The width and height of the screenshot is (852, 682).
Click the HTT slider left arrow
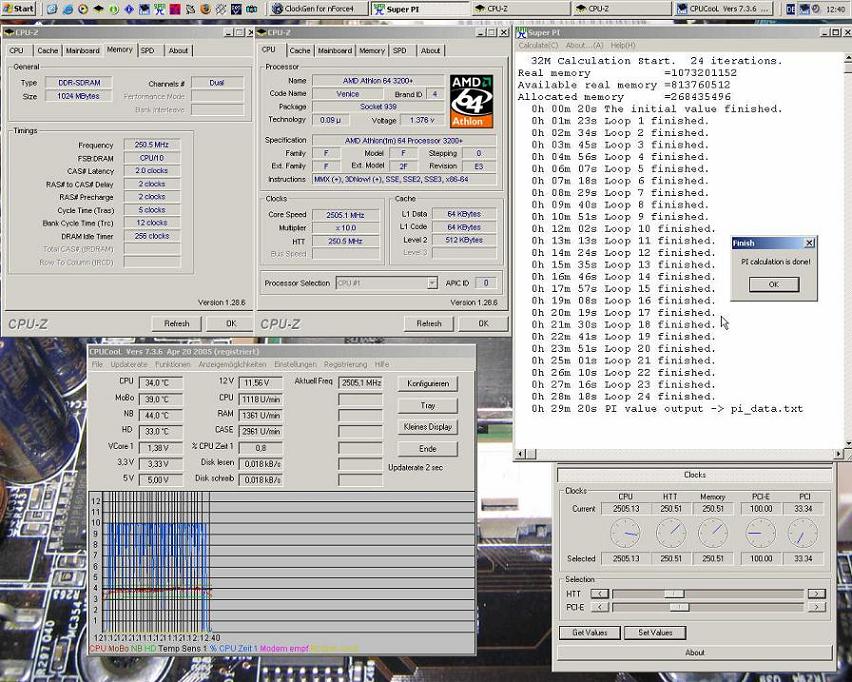(600, 593)
